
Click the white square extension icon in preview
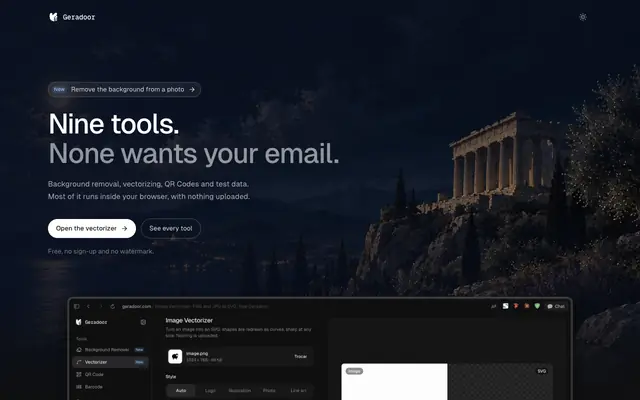(505, 306)
